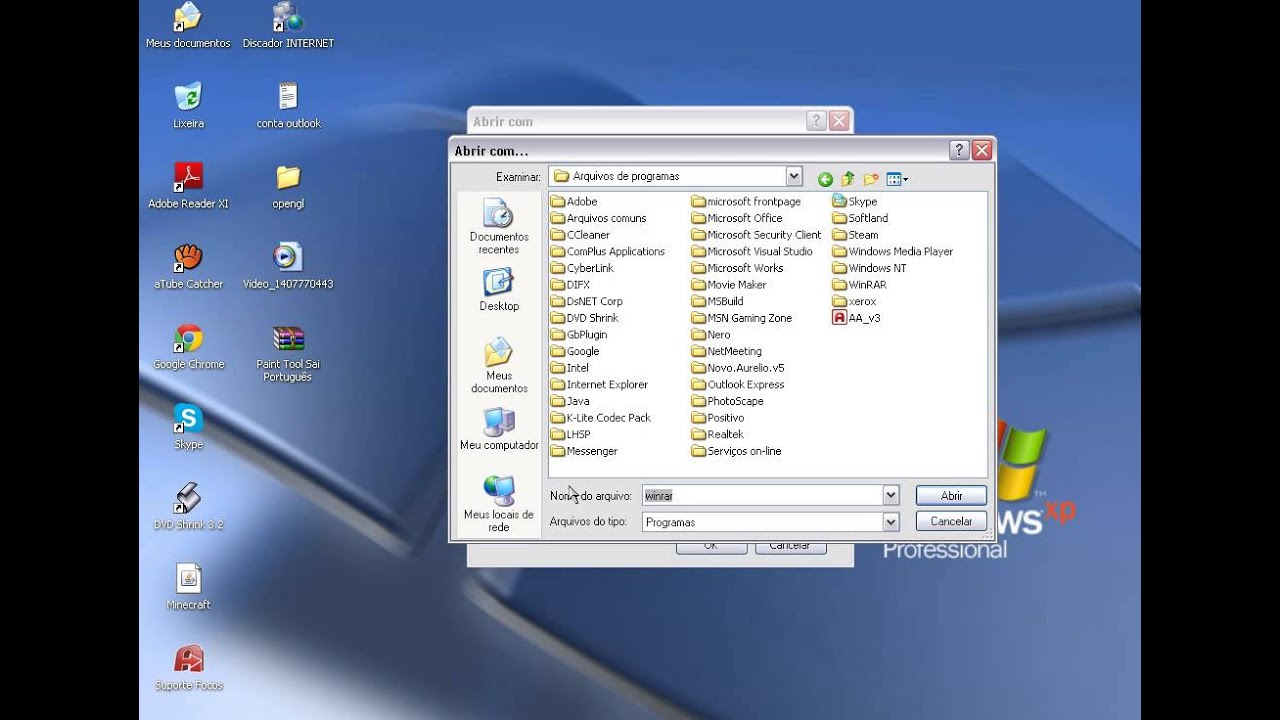This screenshot has height=720, width=1280.
Task: Expand the Arquivos do tipo dropdown
Action: 890,522
